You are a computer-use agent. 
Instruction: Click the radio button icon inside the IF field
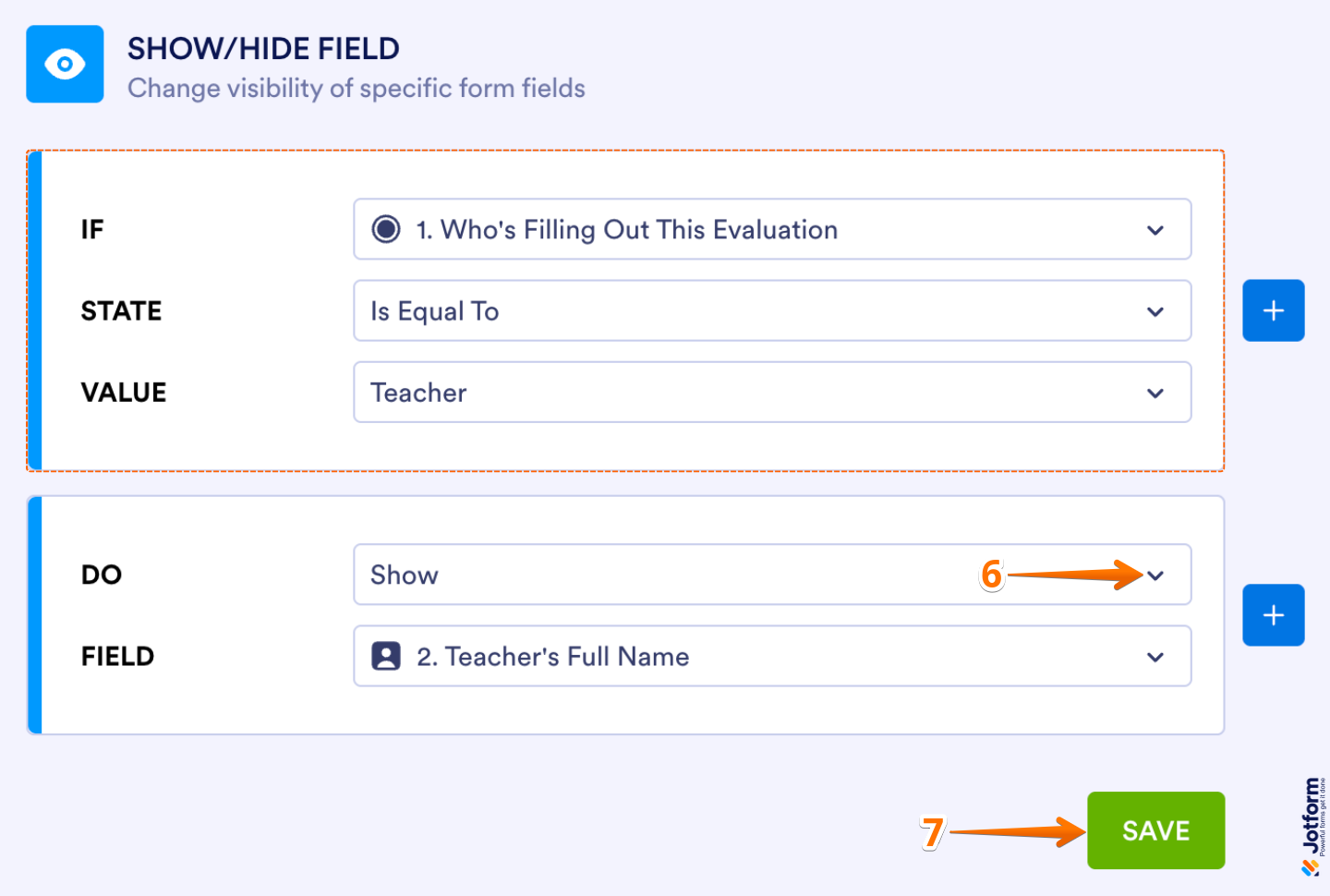pyautogui.click(x=387, y=229)
